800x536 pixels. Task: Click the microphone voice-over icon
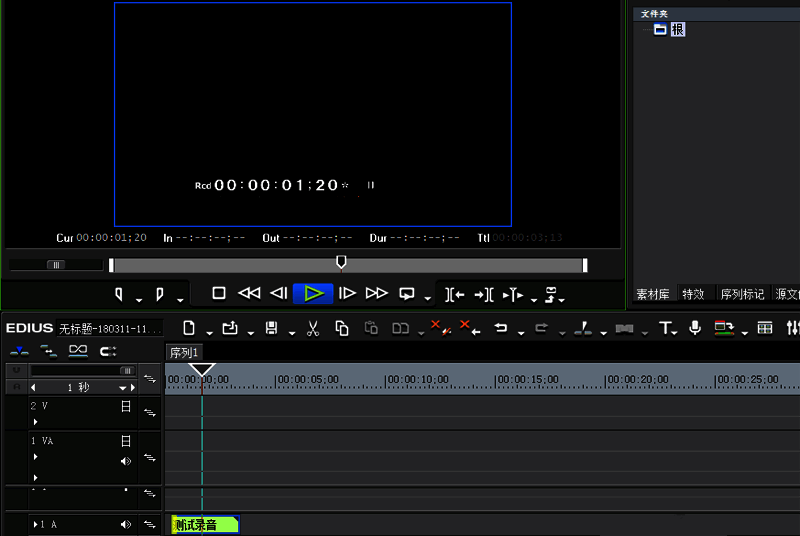[695, 328]
